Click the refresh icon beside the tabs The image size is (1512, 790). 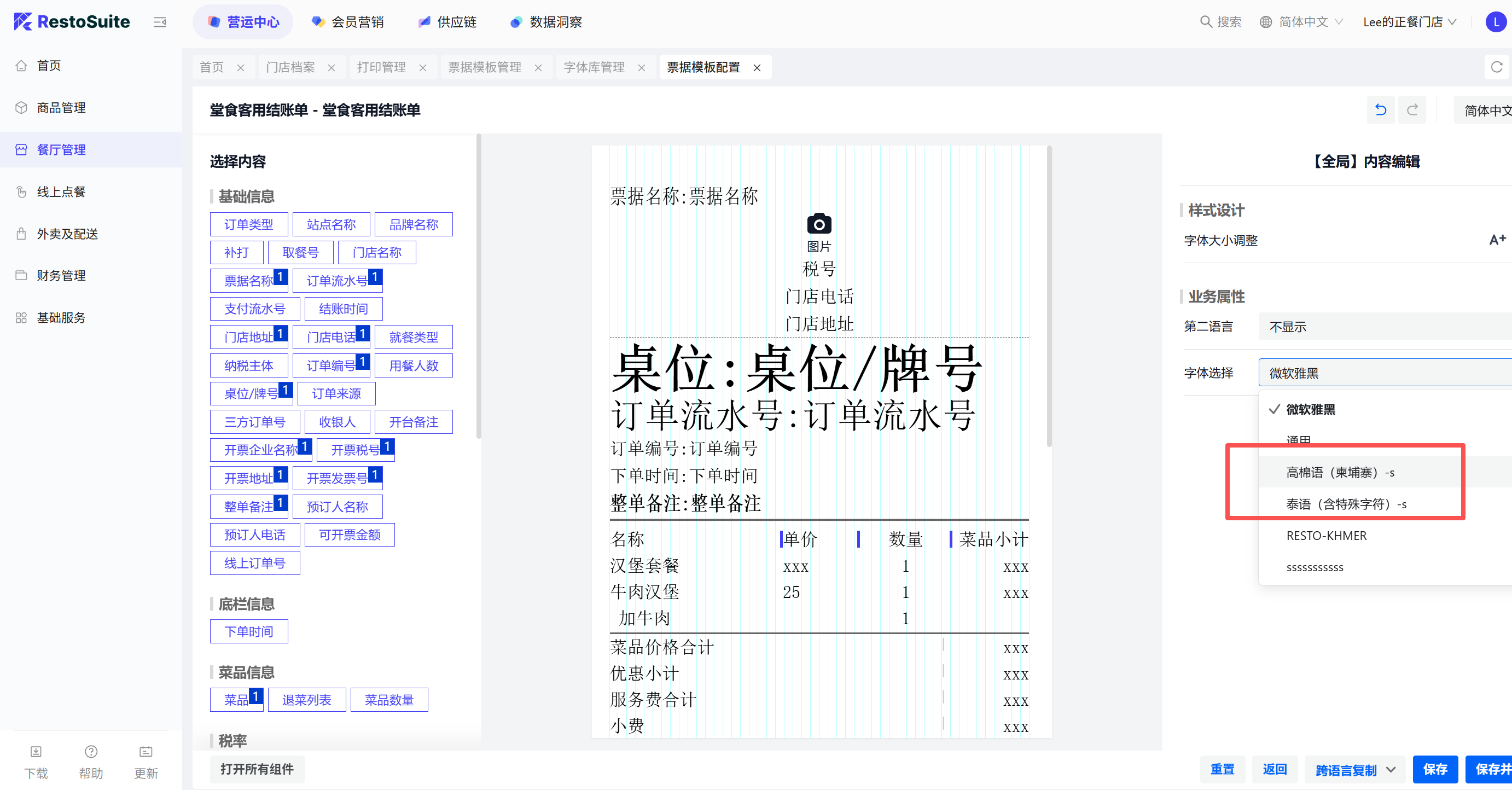1496,67
